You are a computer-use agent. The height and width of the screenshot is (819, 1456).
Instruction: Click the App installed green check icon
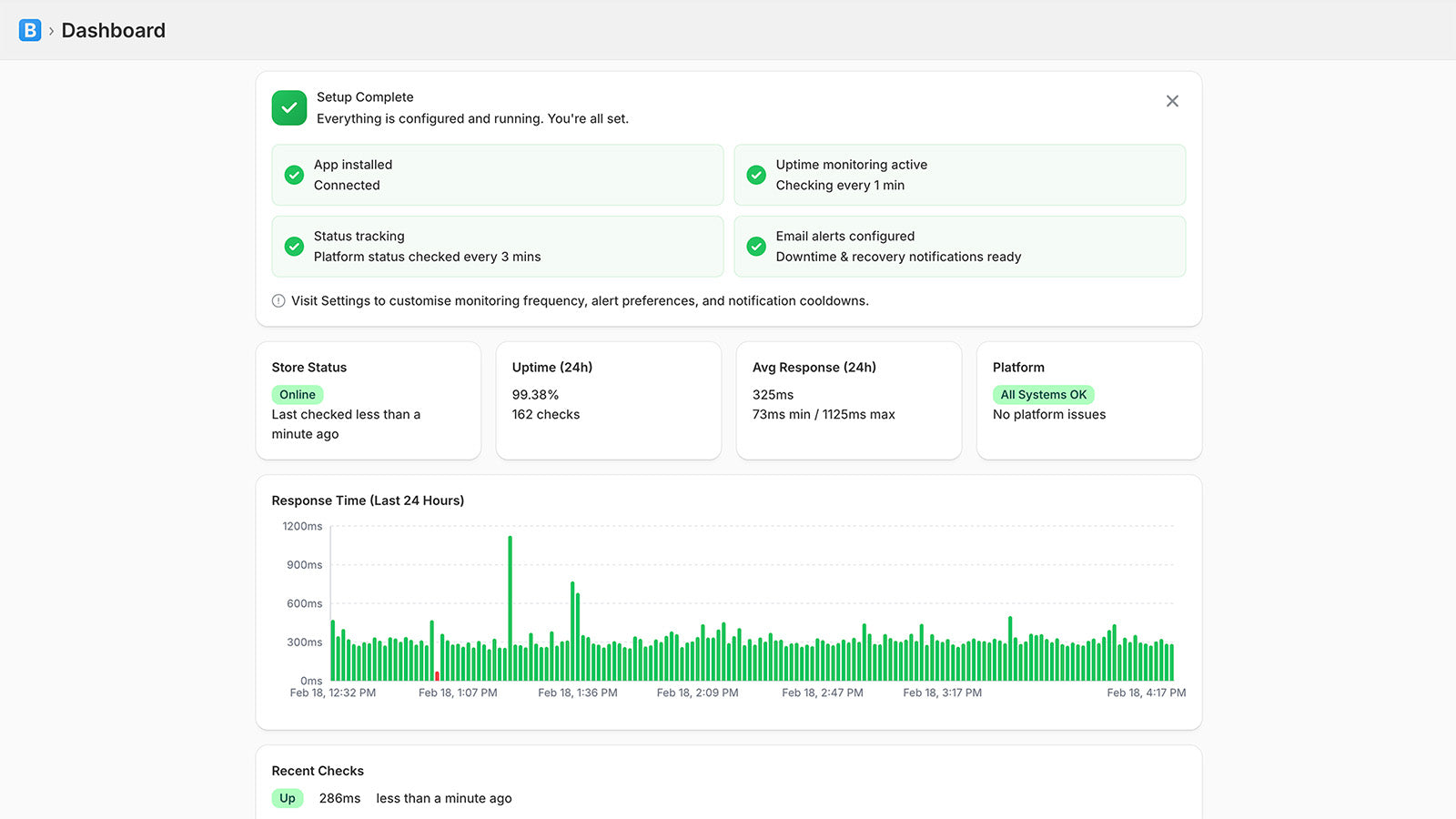click(x=294, y=175)
